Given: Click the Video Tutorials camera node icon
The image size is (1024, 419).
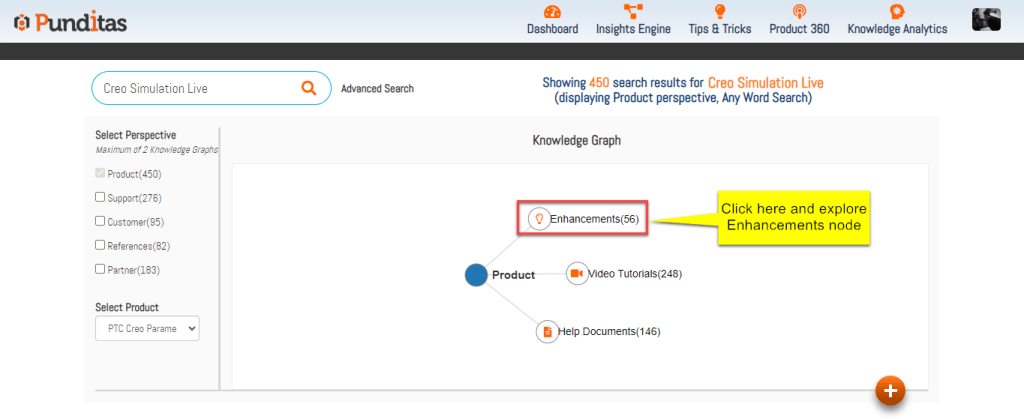Looking at the screenshot, I should coord(576,274).
